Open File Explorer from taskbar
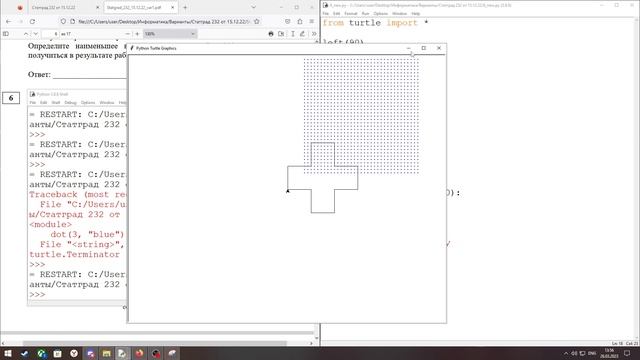The image size is (640, 360). (107, 353)
